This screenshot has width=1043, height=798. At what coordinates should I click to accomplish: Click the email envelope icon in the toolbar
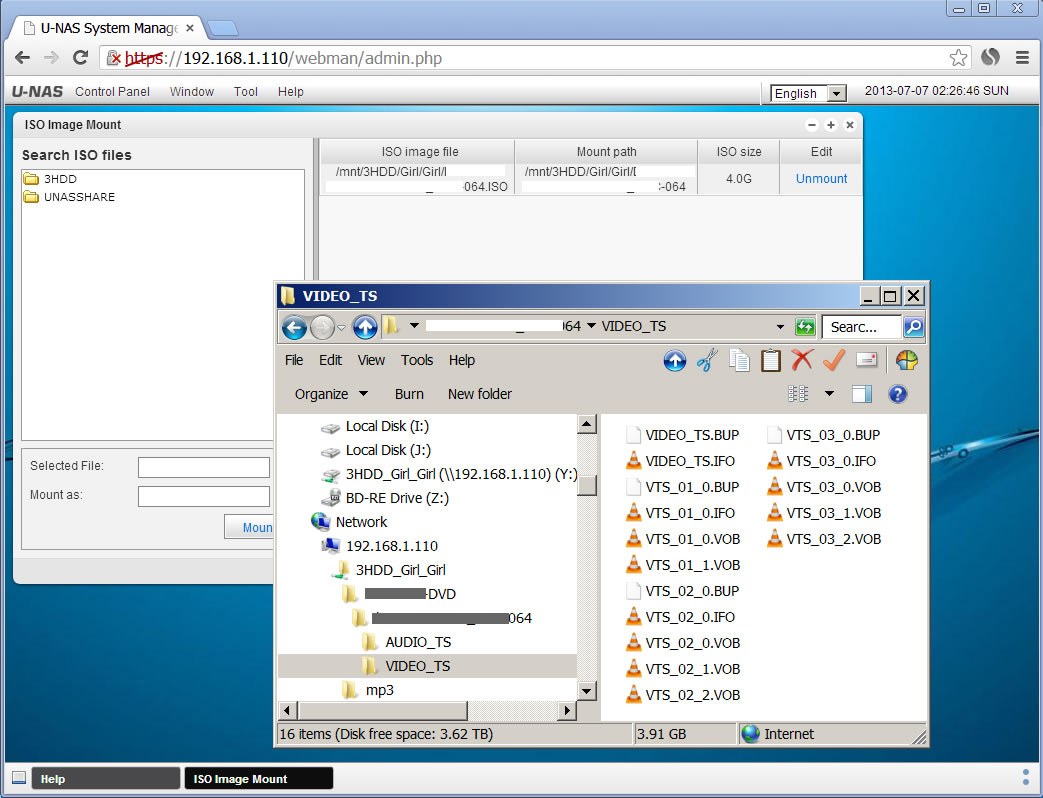(x=865, y=360)
